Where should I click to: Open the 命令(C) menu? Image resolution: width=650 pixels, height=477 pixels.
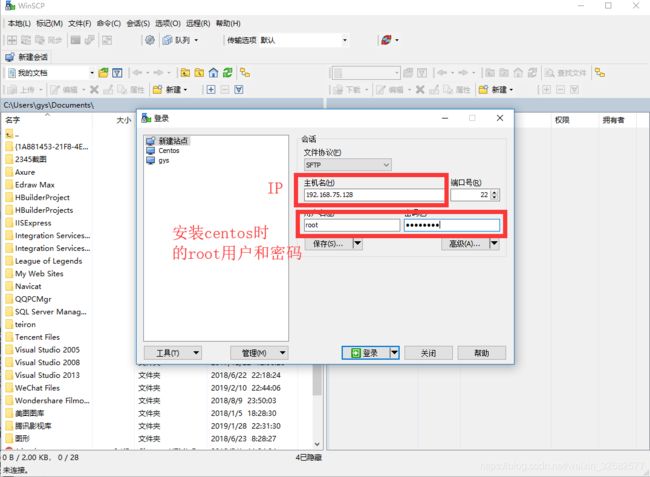tap(109, 23)
